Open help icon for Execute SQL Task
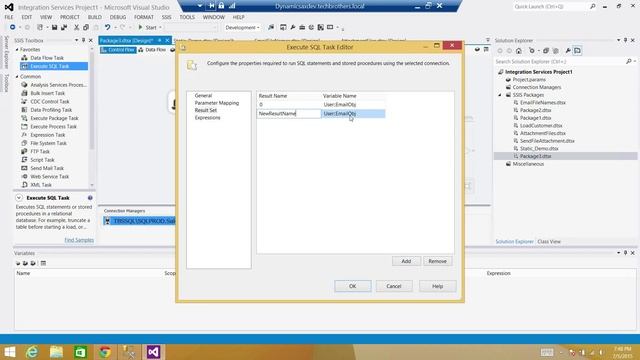This screenshot has height=360, width=640. [x=90, y=198]
